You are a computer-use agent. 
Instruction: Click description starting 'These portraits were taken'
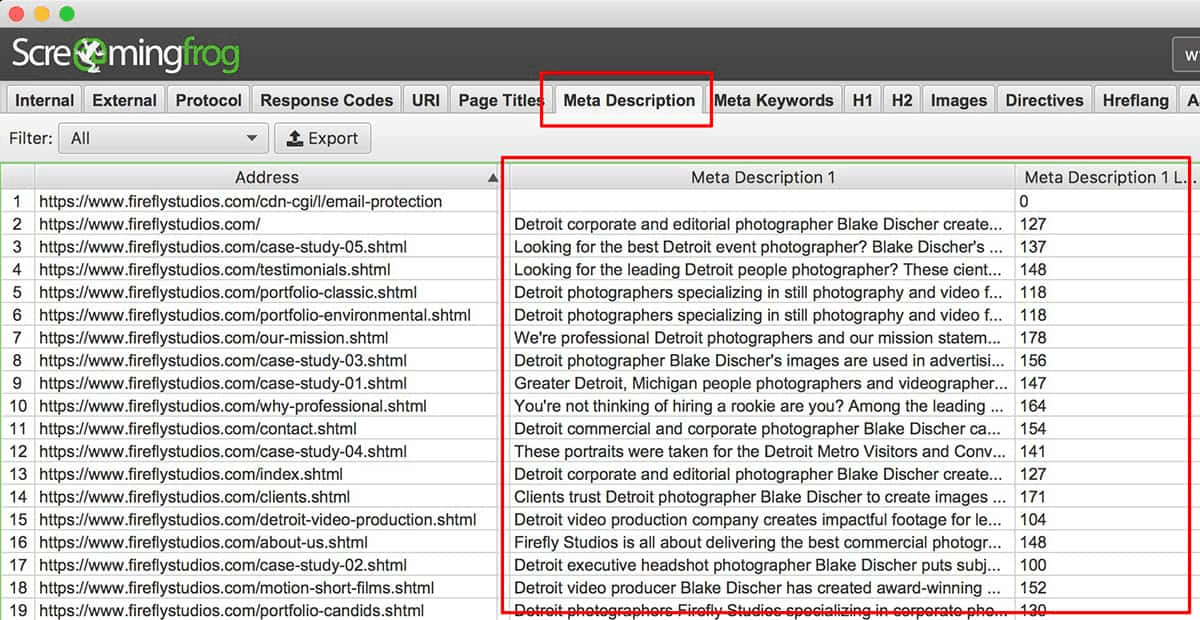tap(758, 451)
